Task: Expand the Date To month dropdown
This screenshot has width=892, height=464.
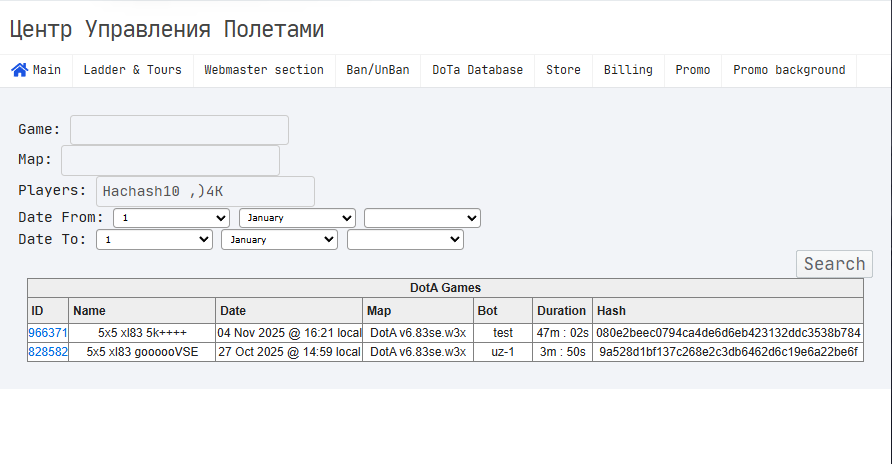Action: [280, 240]
